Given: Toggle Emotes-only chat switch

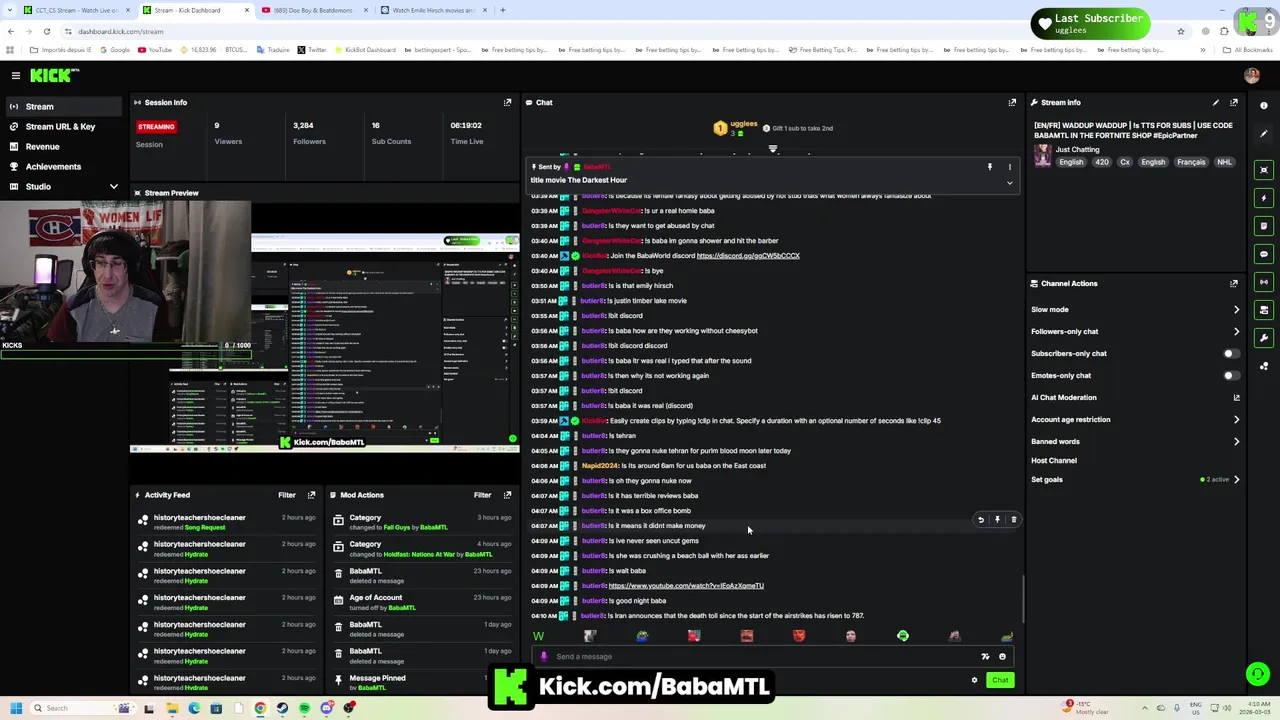Looking at the screenshot, I should tap(1231, 375).
